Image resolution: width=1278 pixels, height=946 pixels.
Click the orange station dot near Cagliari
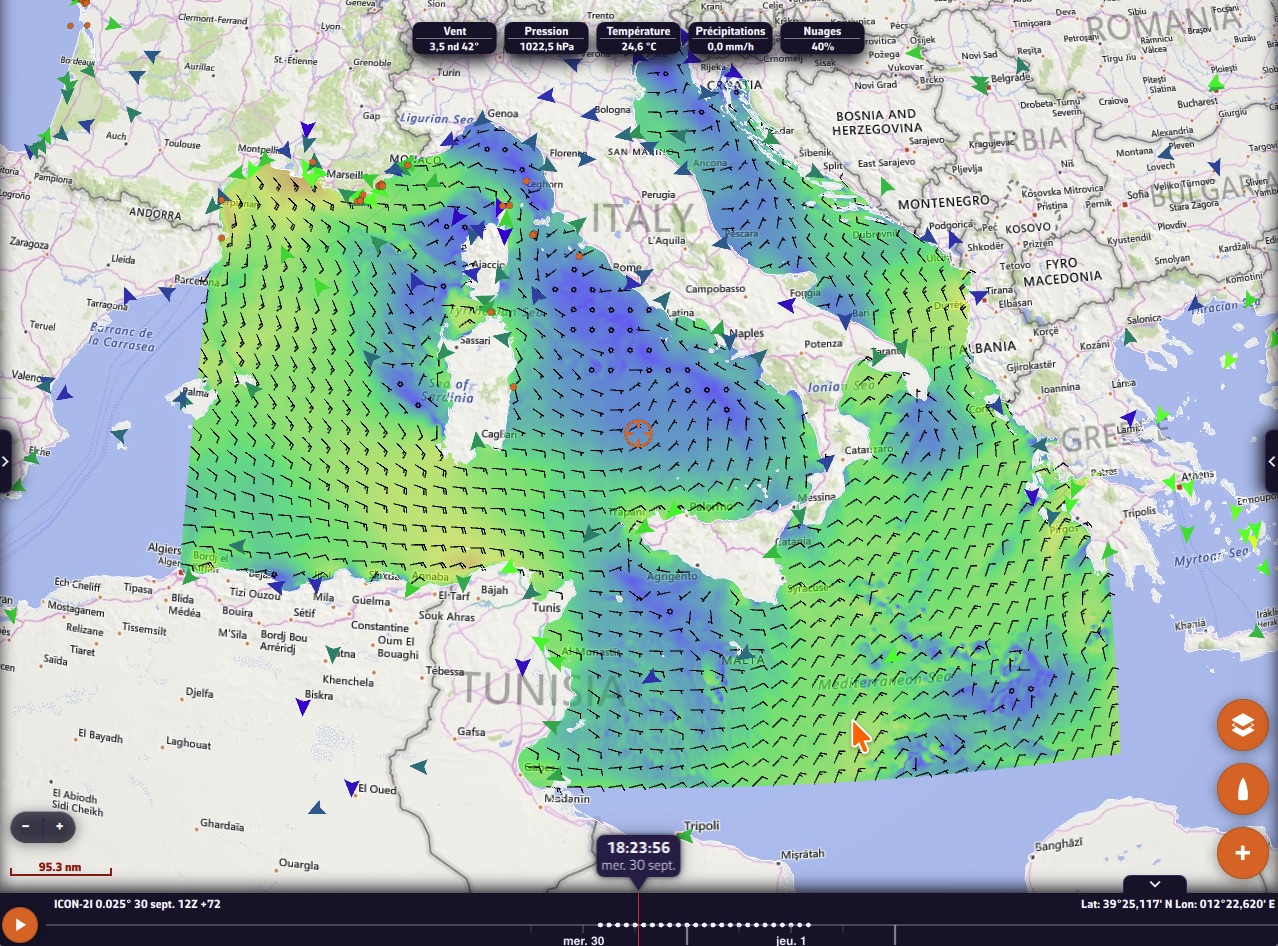tap(513, 386)
